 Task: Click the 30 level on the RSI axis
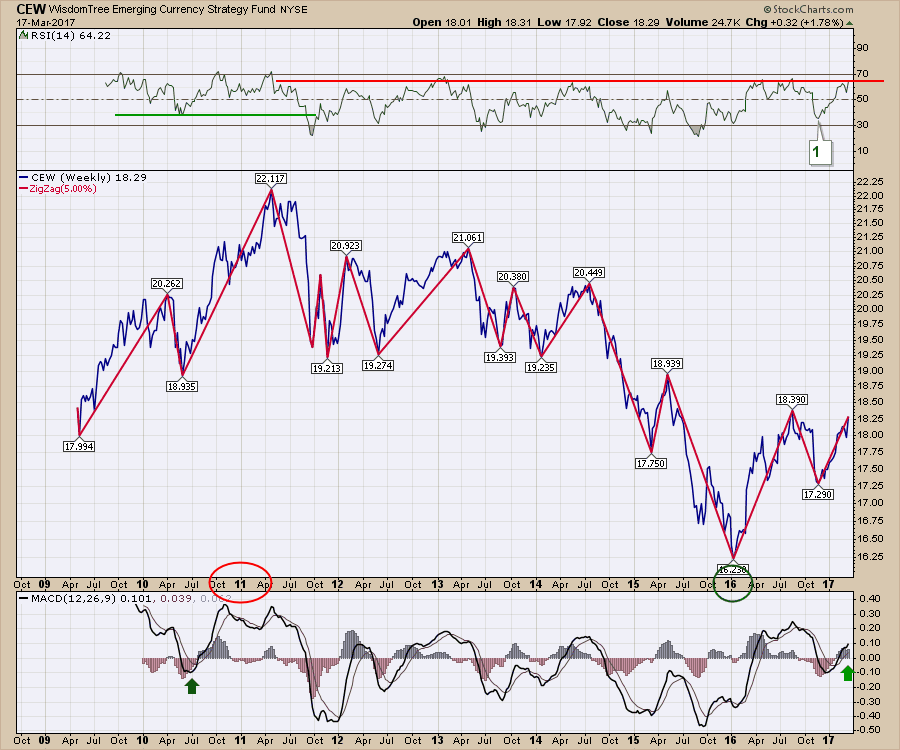(x=863, y=125)
